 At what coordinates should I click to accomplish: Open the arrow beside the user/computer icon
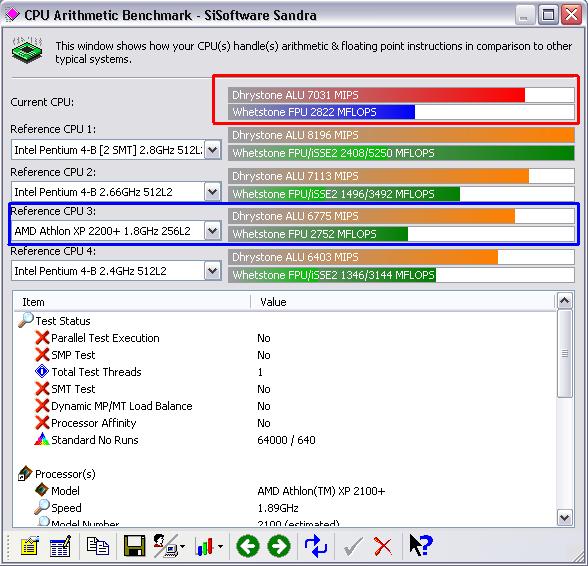coord(183,546)
